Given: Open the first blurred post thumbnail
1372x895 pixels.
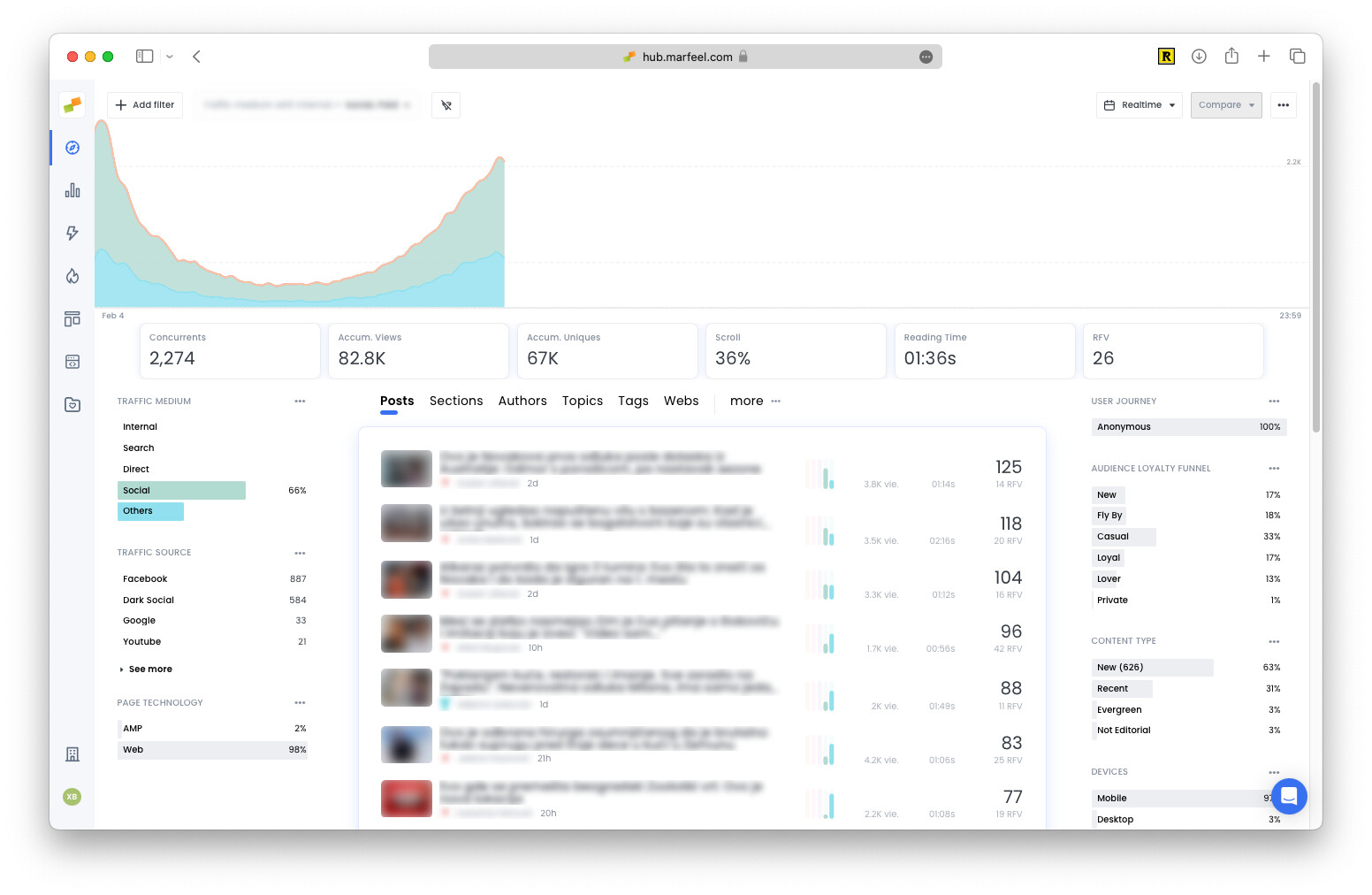Looking at the screenshot, I should coord(406,469).
